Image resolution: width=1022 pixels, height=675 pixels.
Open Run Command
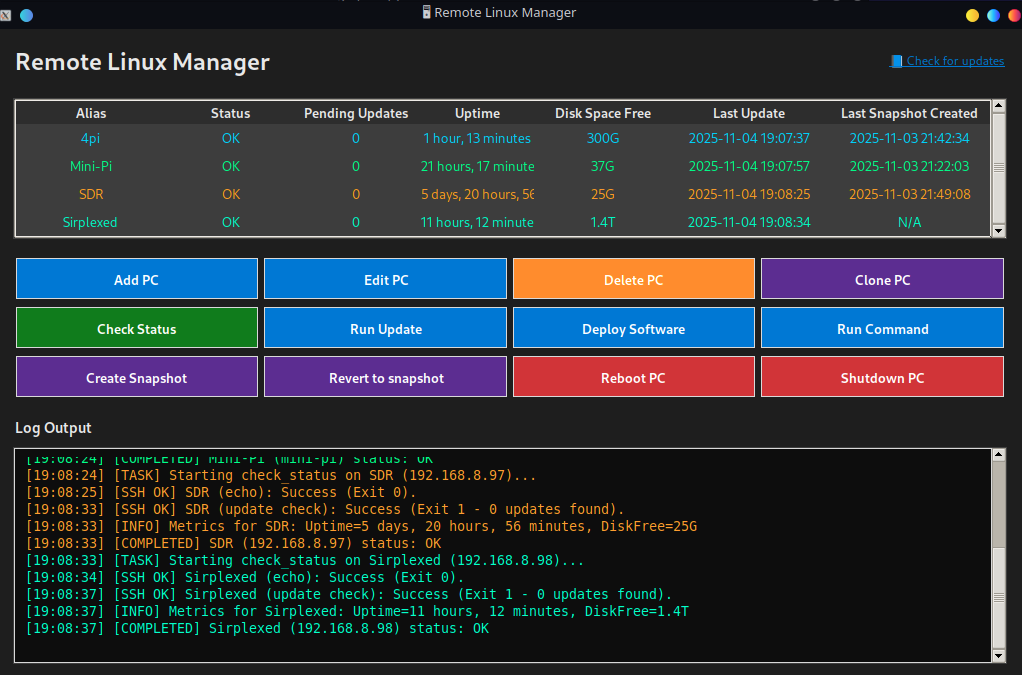pos(881,327)
